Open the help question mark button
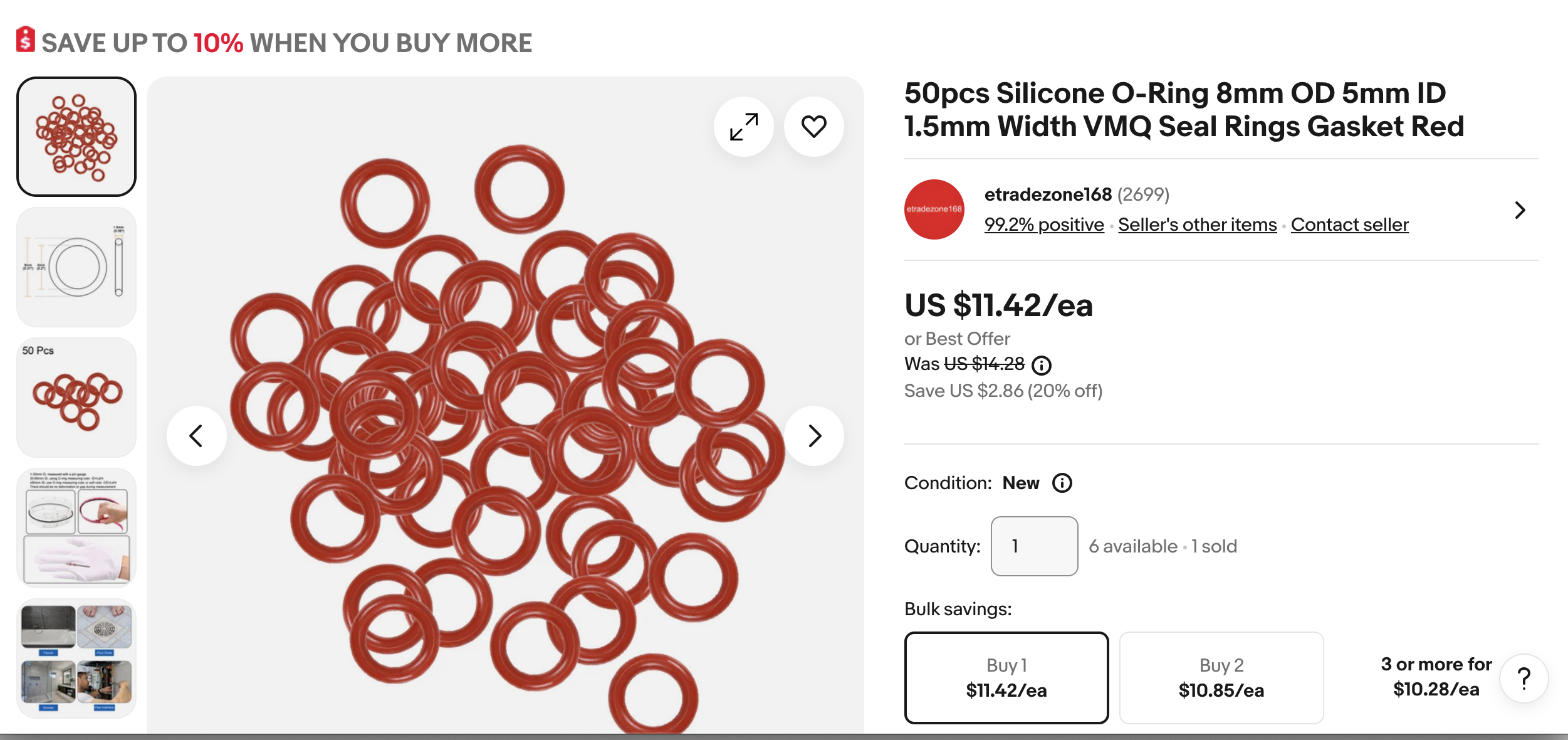 point(1524,679)
